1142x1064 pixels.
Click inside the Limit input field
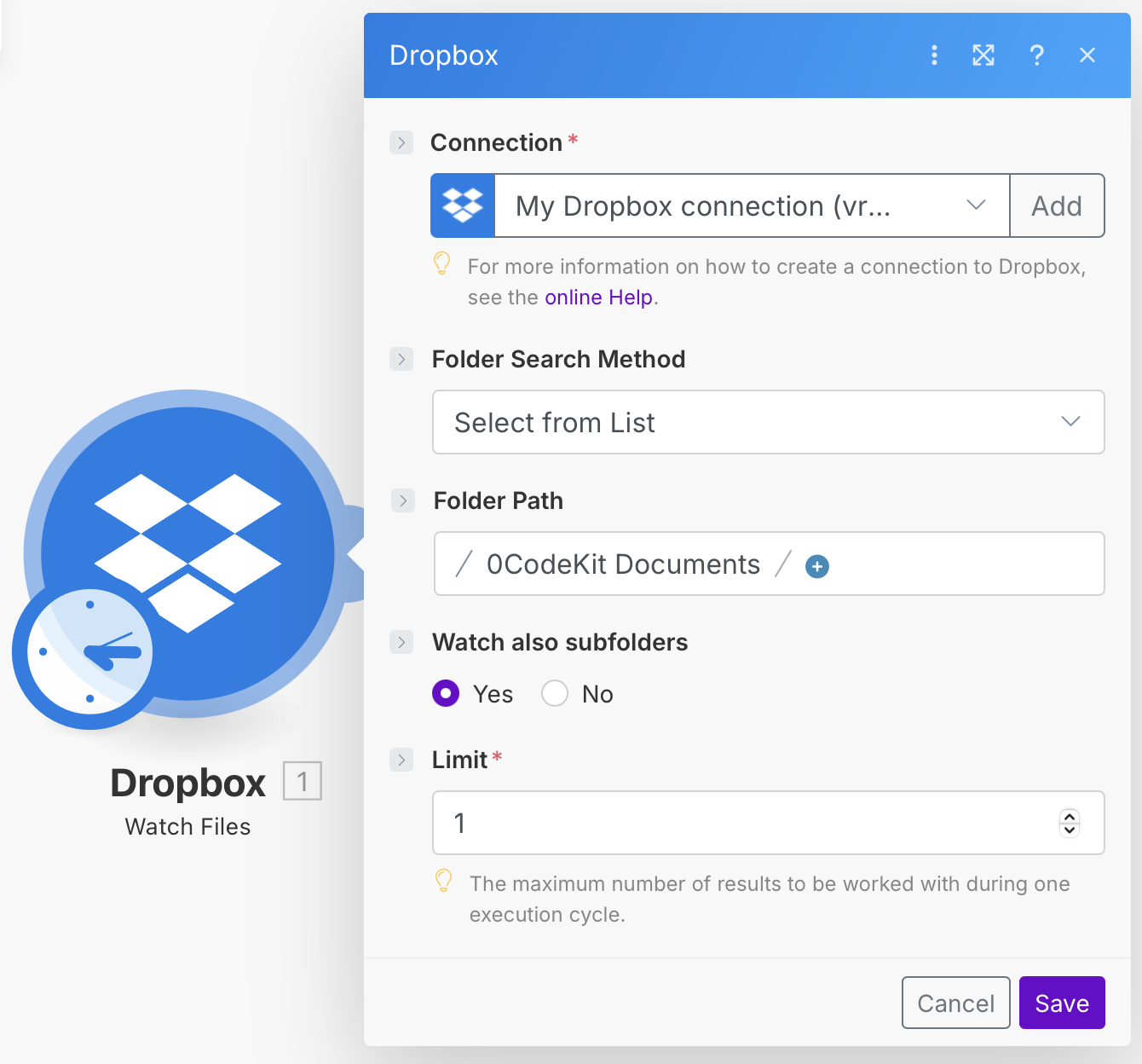click(769, 823)
